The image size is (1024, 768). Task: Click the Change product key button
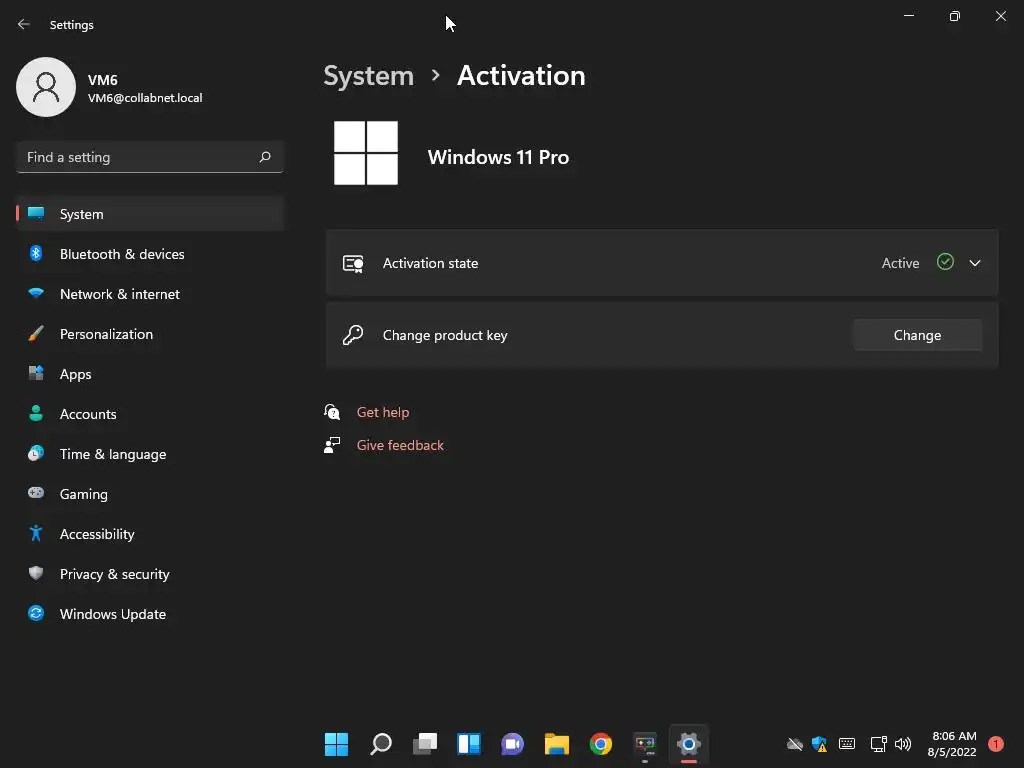[917, 335]
